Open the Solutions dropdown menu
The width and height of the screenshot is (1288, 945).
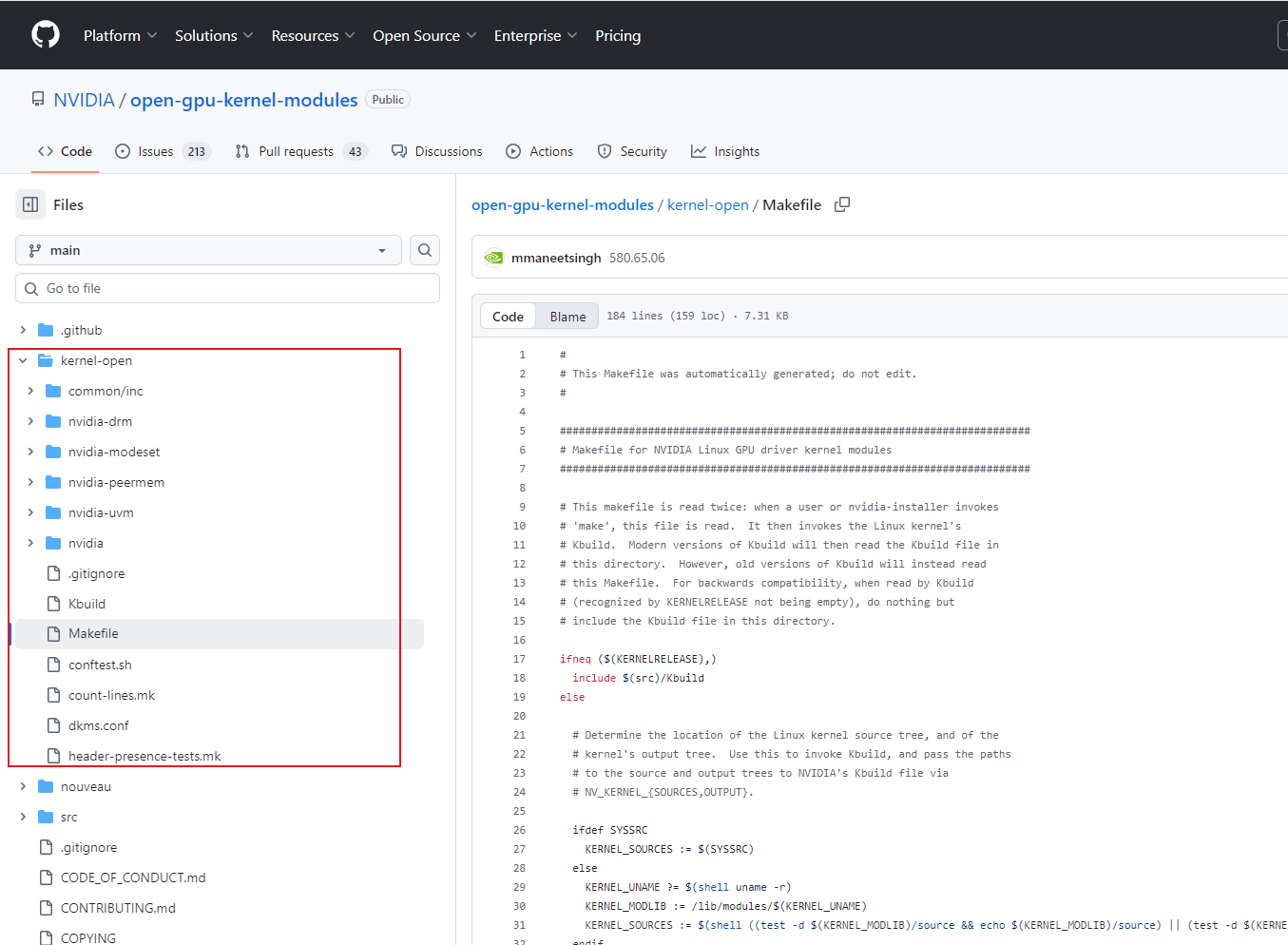[214, 35]
